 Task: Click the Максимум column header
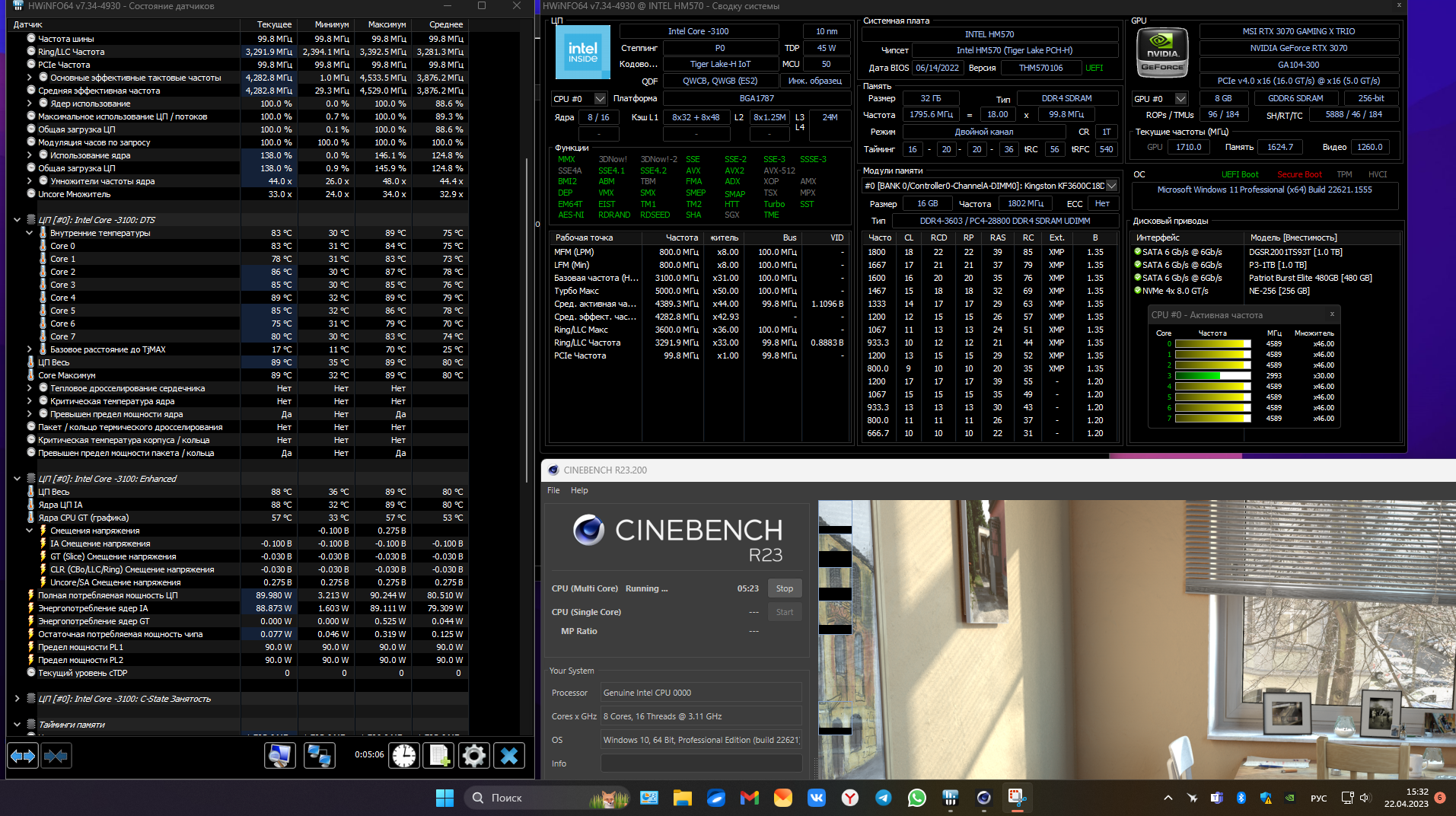pos(383,24)
